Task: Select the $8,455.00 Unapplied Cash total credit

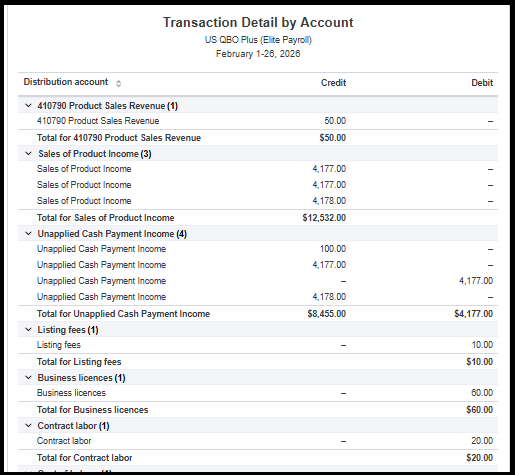Action: 327,314
